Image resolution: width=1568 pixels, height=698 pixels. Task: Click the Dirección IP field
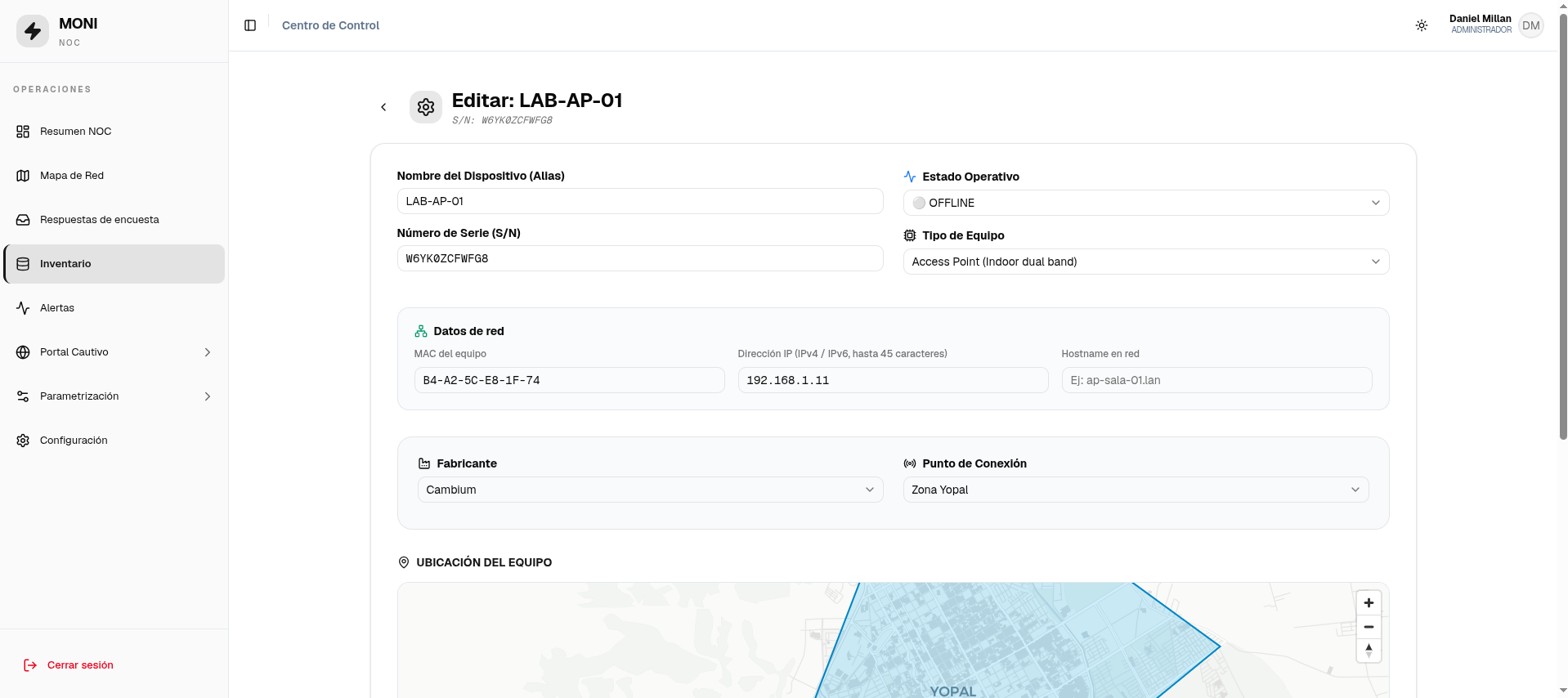pyautogui.click(x=893, y=380)
